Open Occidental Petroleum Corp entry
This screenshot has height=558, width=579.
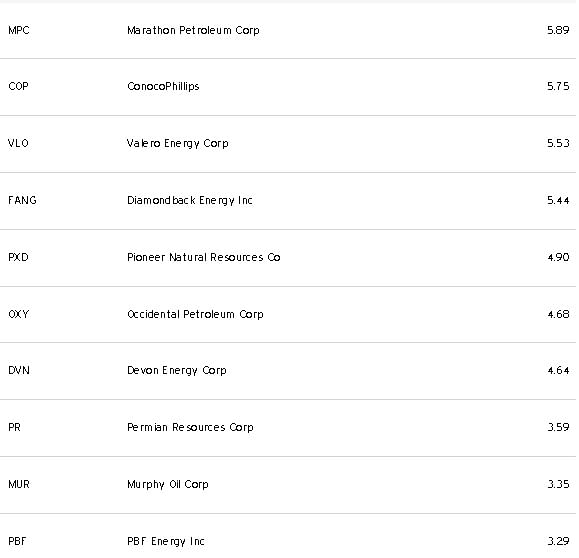pyautogui.click(x=195, y=314)
